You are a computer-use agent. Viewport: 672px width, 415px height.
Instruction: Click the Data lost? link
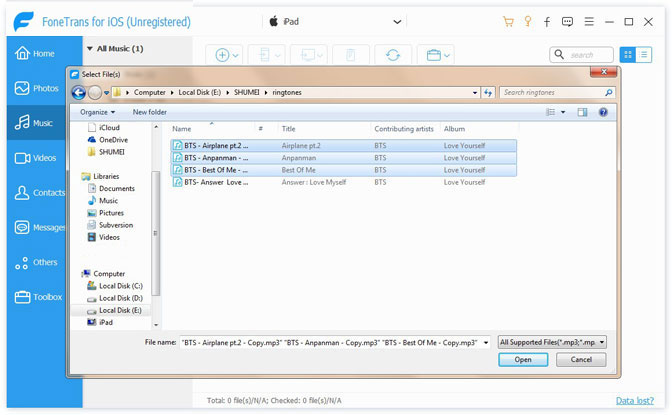click(635, 400)
